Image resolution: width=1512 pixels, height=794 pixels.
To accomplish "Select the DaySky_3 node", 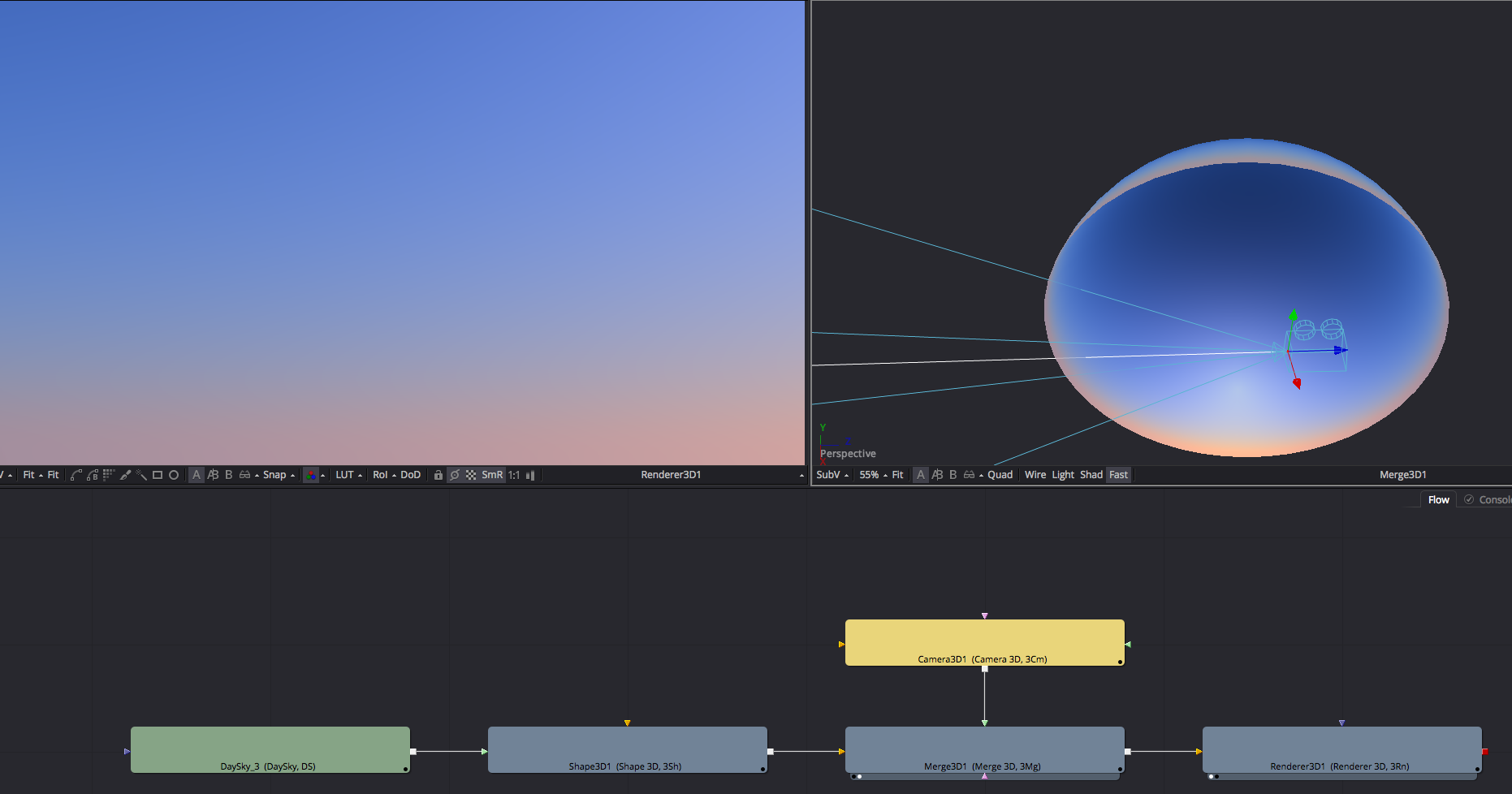I will pos(270,749).
